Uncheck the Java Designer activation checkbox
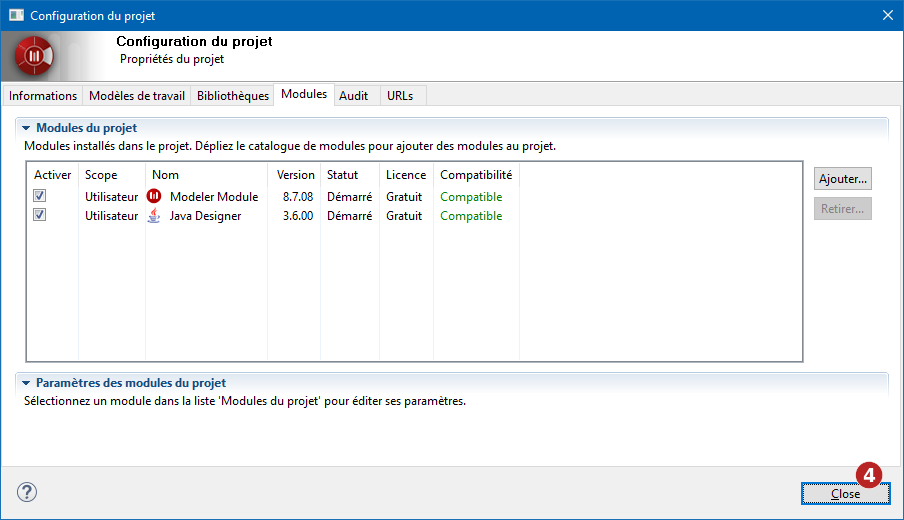This screenshot has height=520, width=904. [39, 215]
